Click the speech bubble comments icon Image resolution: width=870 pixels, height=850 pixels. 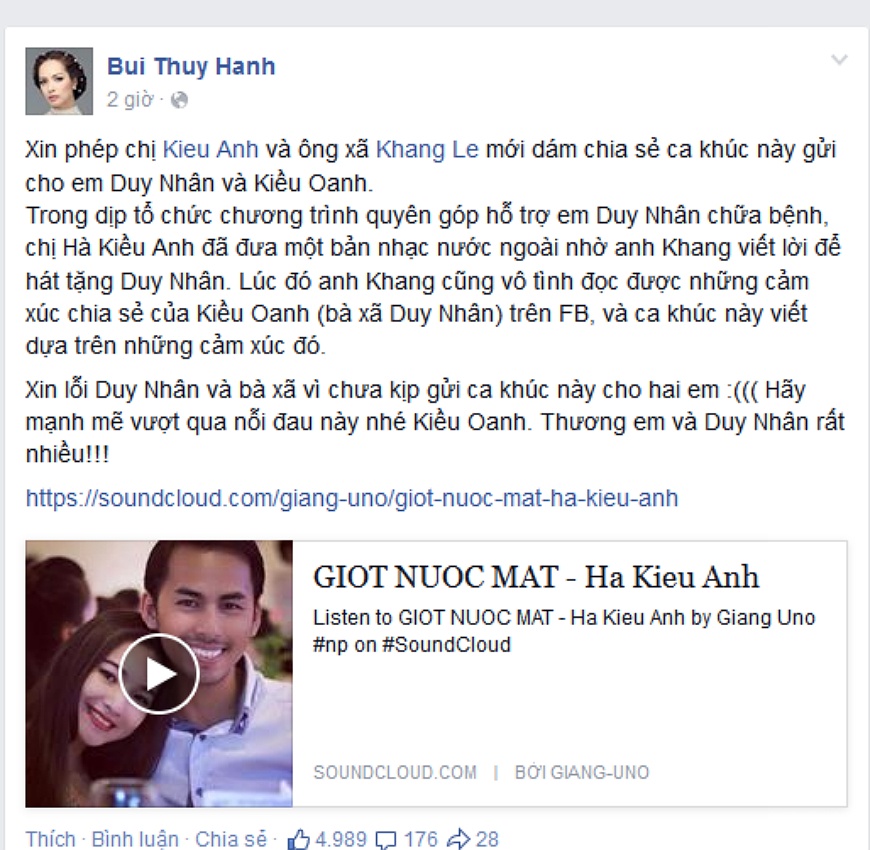tap(386, 839)
